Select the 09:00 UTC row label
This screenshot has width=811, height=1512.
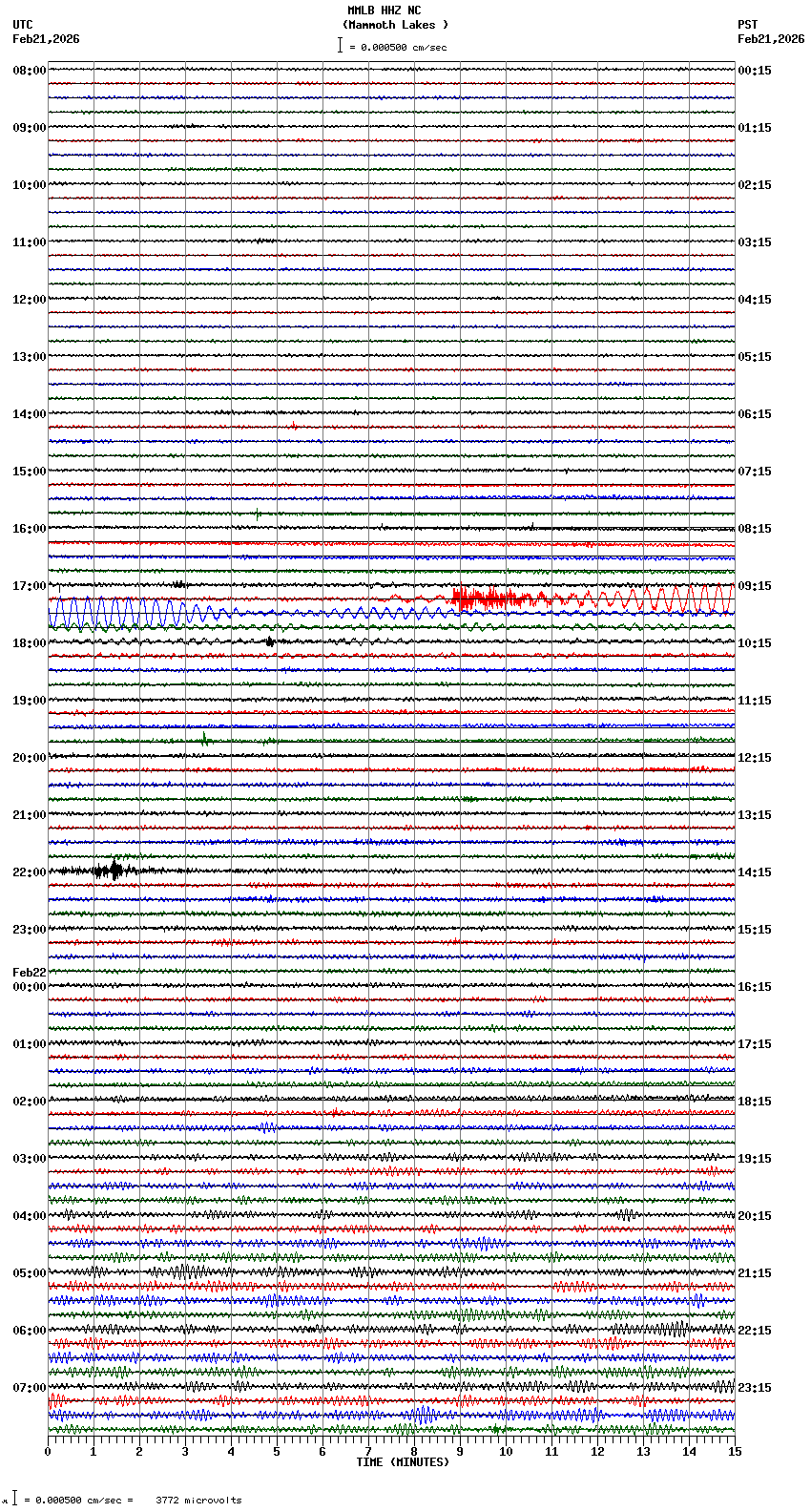click(x=30, y=128)
